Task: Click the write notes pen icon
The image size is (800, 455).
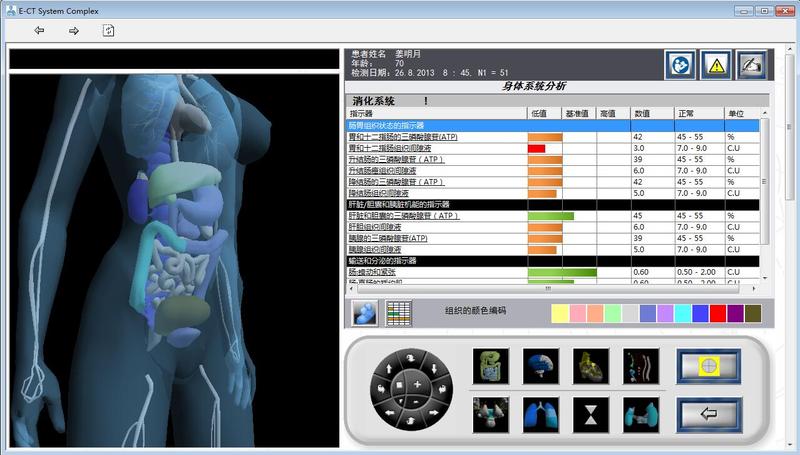Action: click(x=751, y=64)
